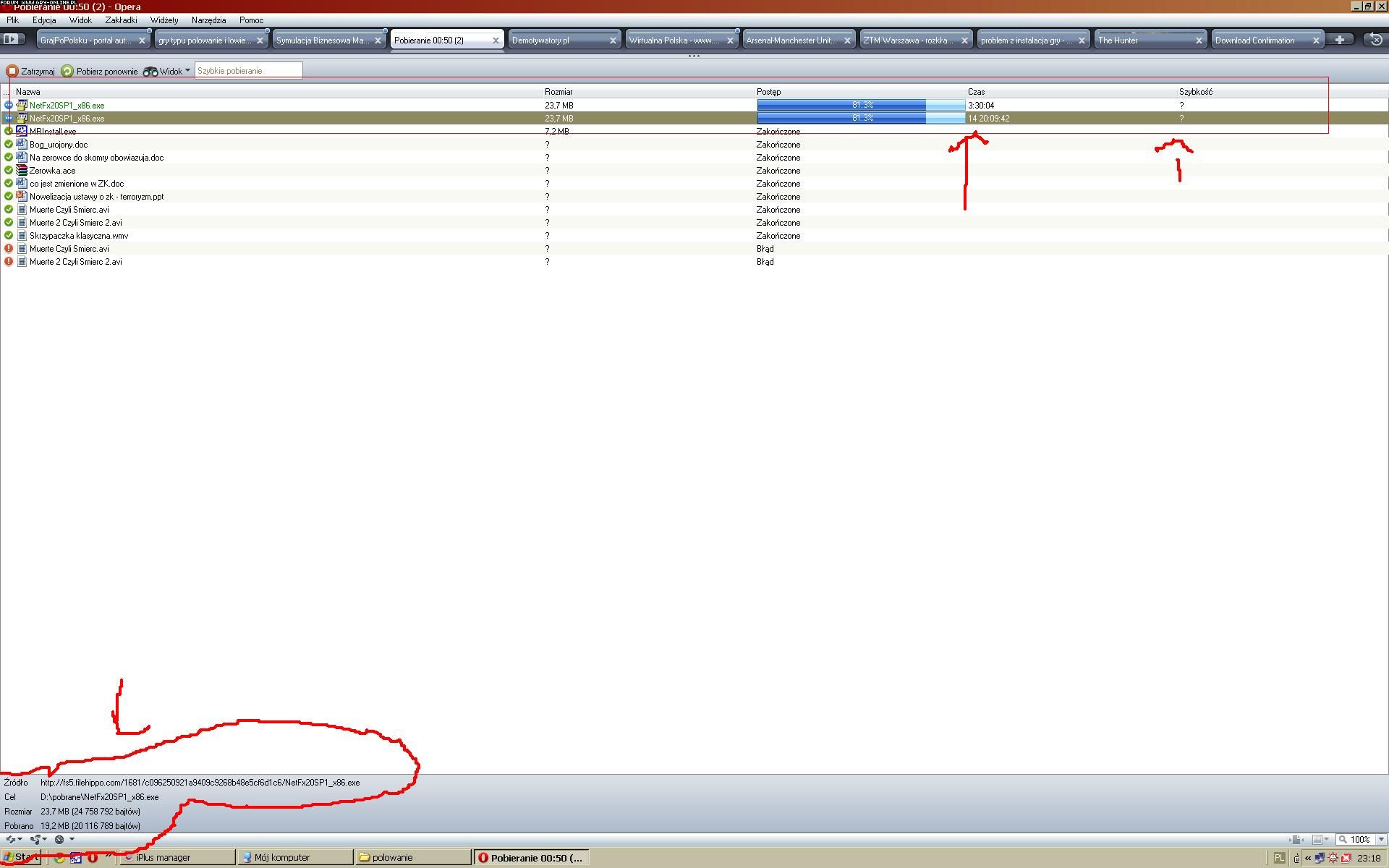Click the closed tabs trash icon

1375,41
